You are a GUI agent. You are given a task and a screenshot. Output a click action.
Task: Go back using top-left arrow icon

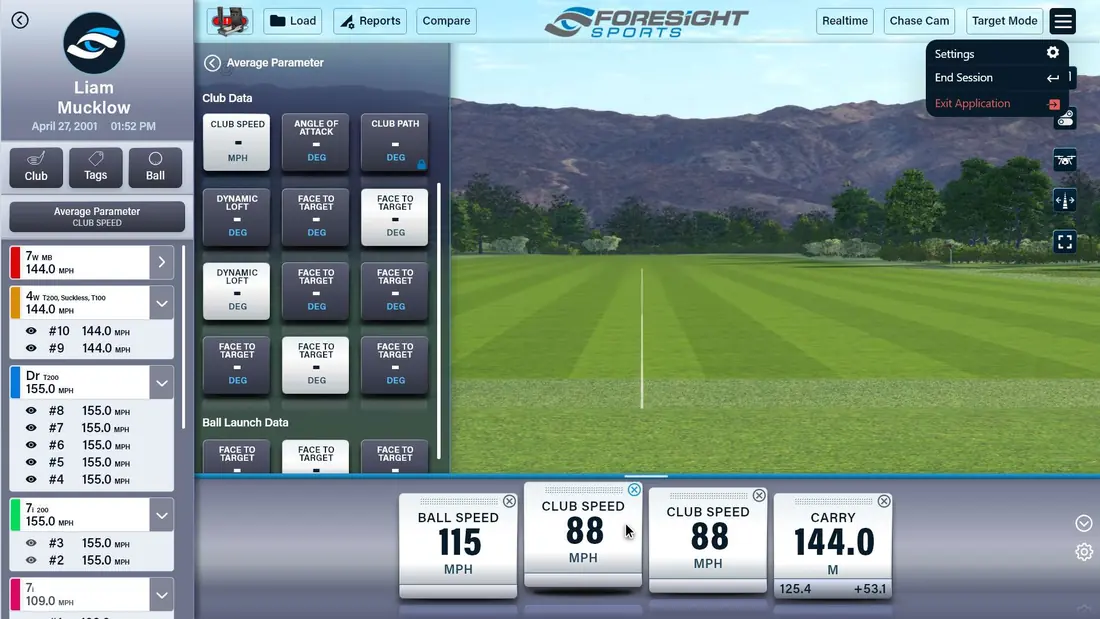click(20, 20)
